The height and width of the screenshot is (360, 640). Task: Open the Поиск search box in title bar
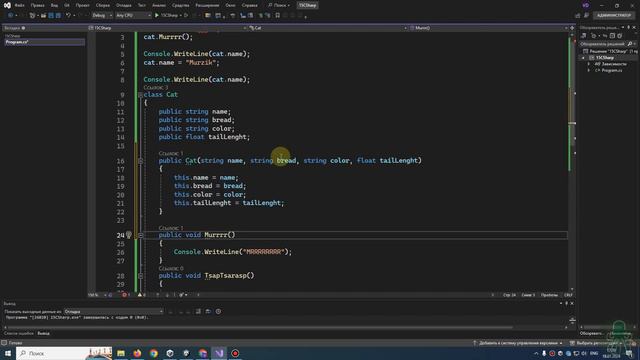pos(279,5)
